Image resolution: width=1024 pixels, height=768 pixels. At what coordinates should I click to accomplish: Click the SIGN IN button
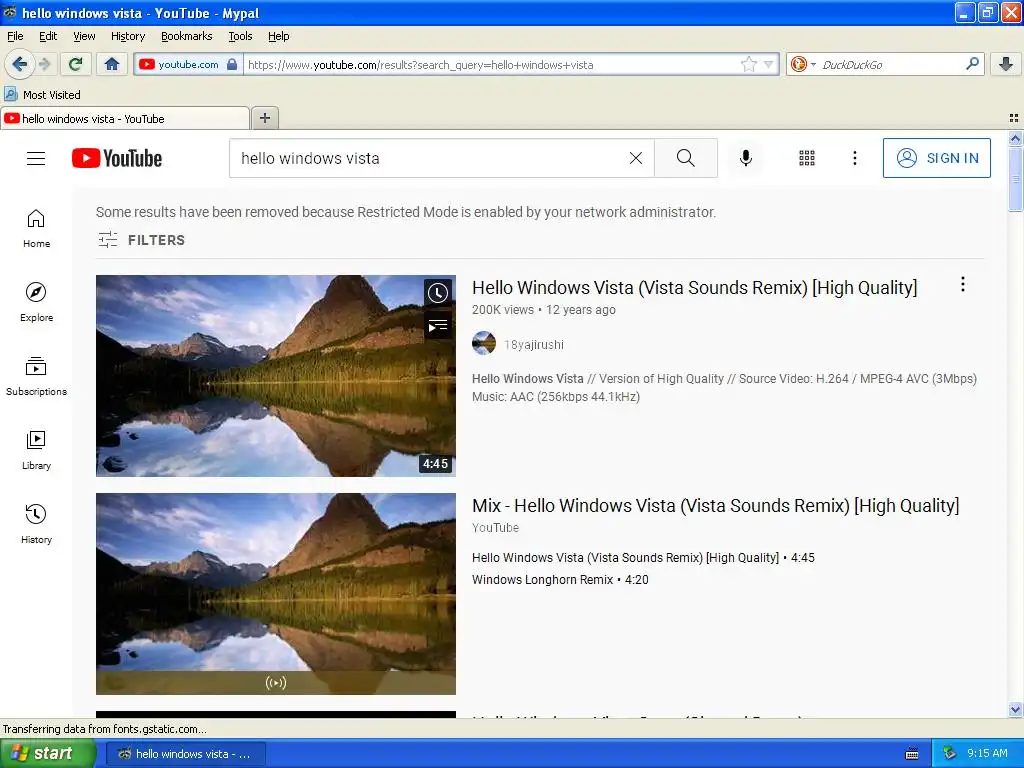pos(936,158)
